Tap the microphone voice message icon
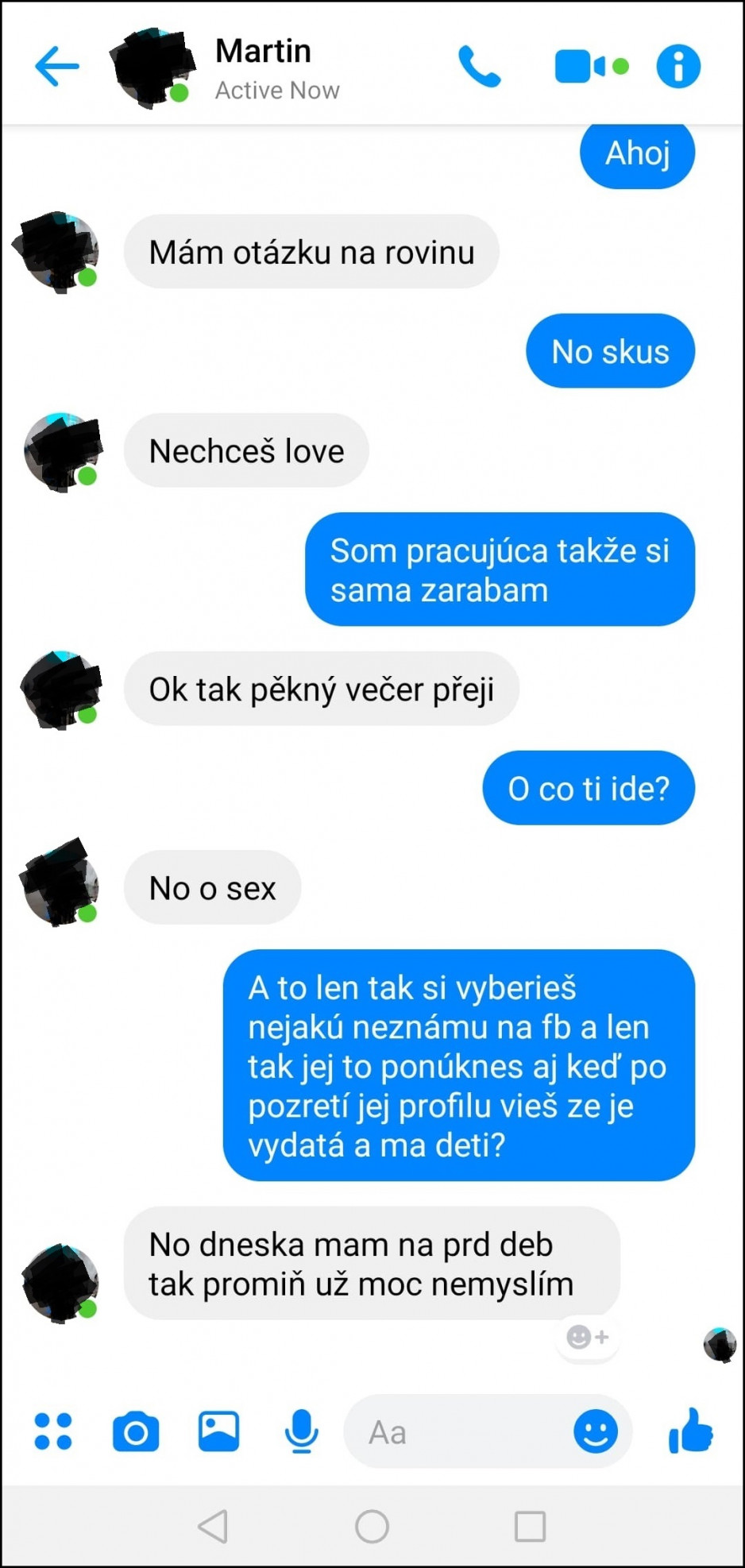 click(302, 1431)
